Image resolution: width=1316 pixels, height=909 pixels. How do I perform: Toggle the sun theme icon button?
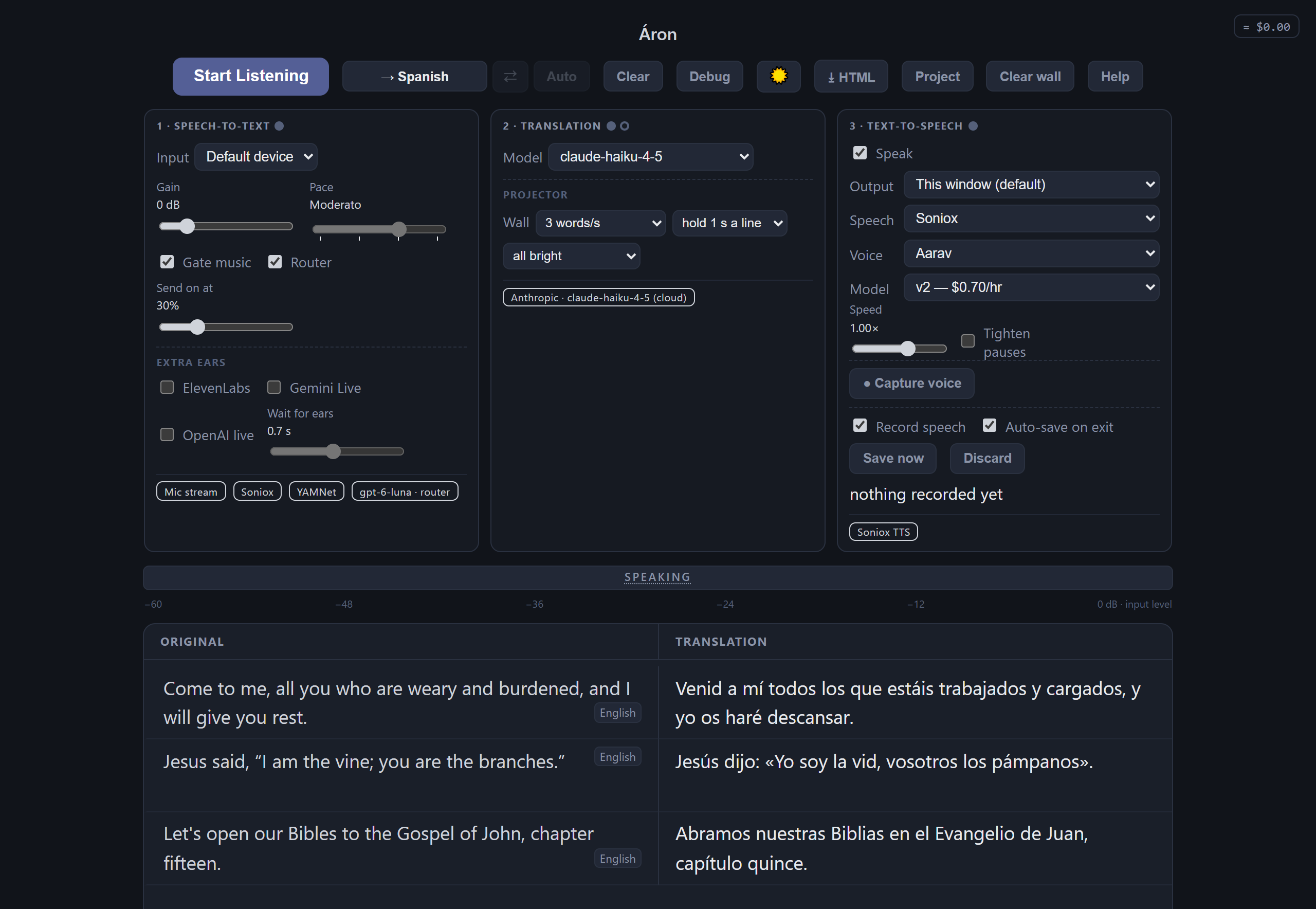(778, 76)
